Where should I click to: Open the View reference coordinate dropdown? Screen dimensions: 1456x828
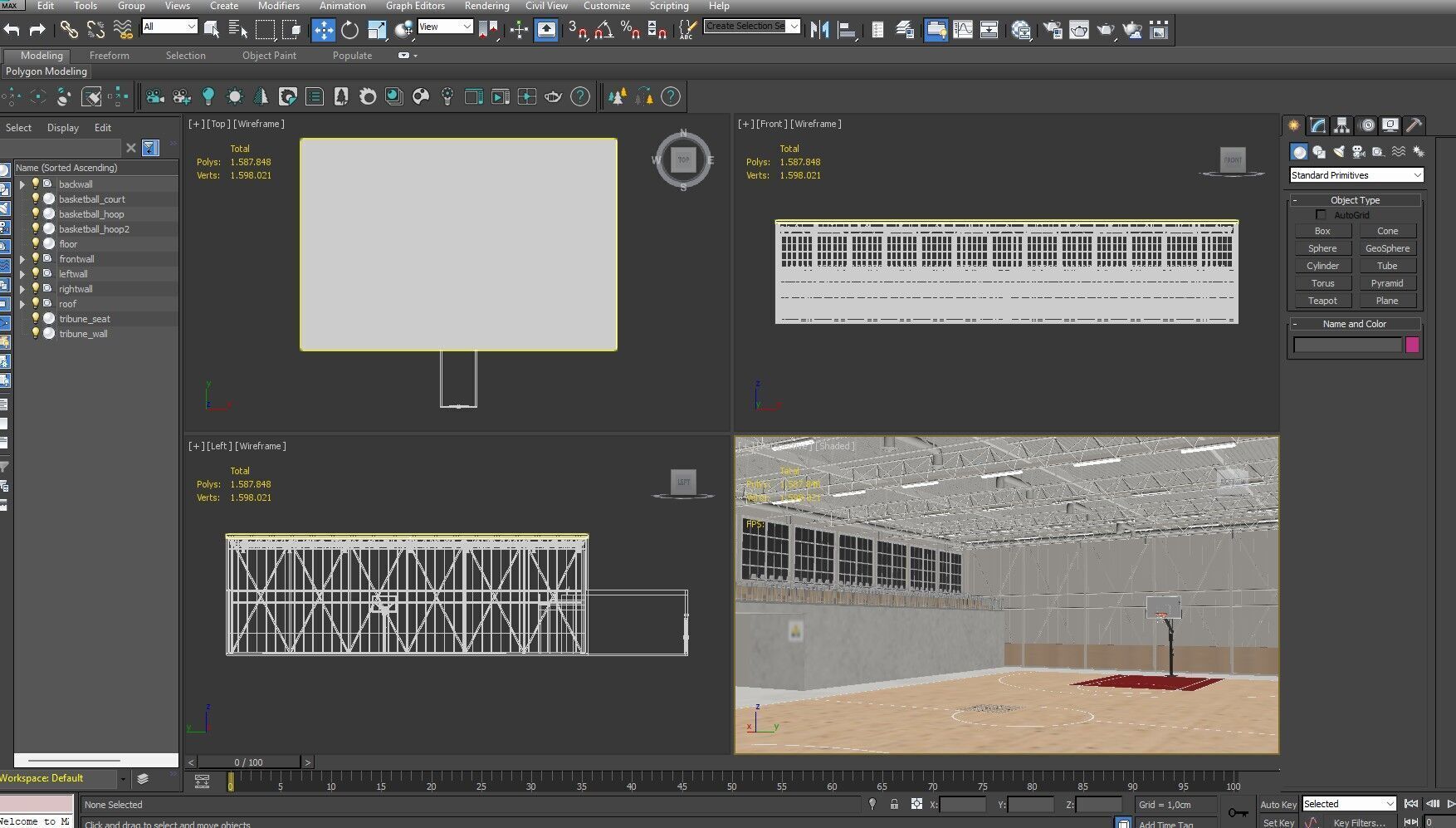point(445,27)
